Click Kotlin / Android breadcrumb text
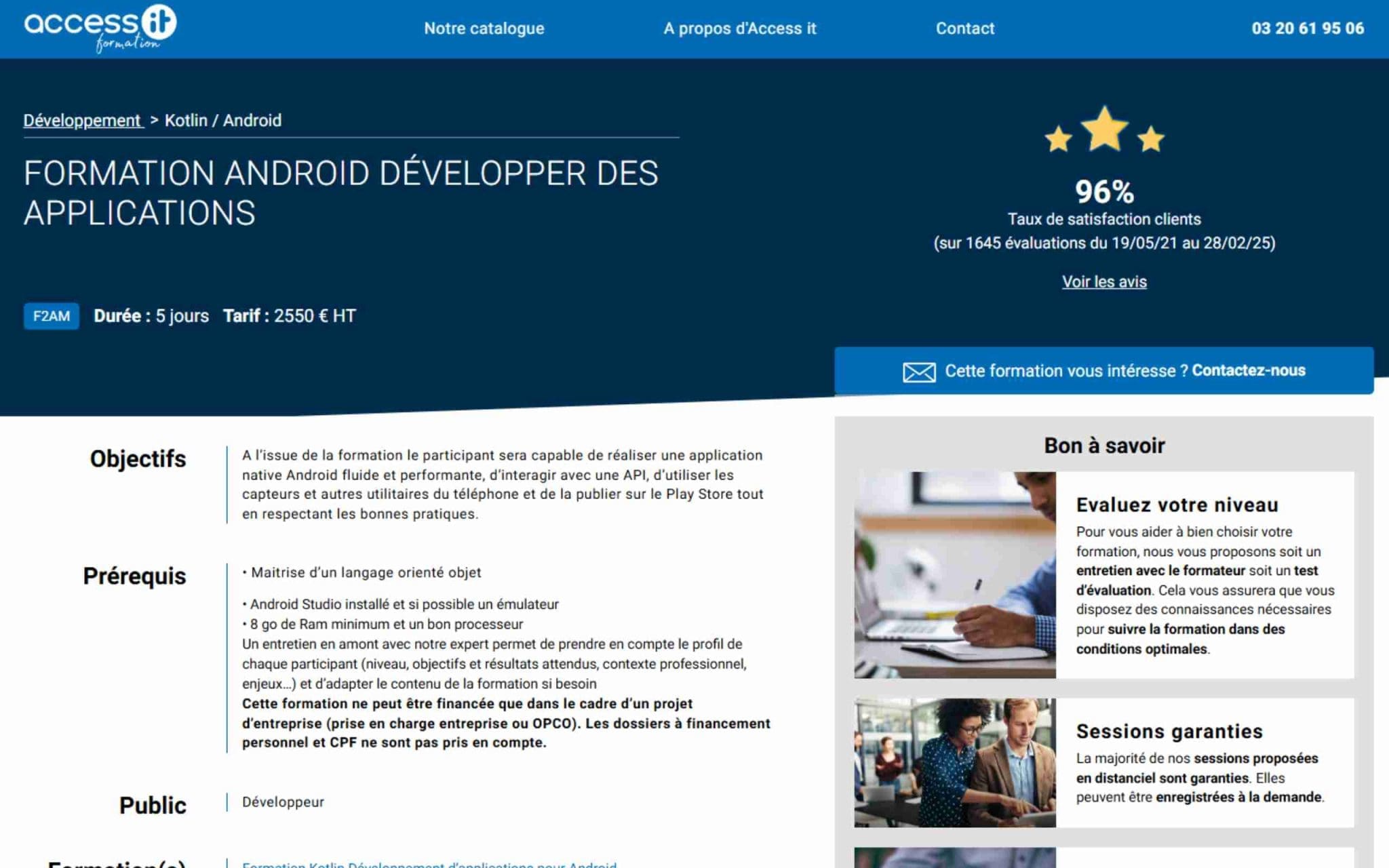1389x868 pixels. click(223, 121)
